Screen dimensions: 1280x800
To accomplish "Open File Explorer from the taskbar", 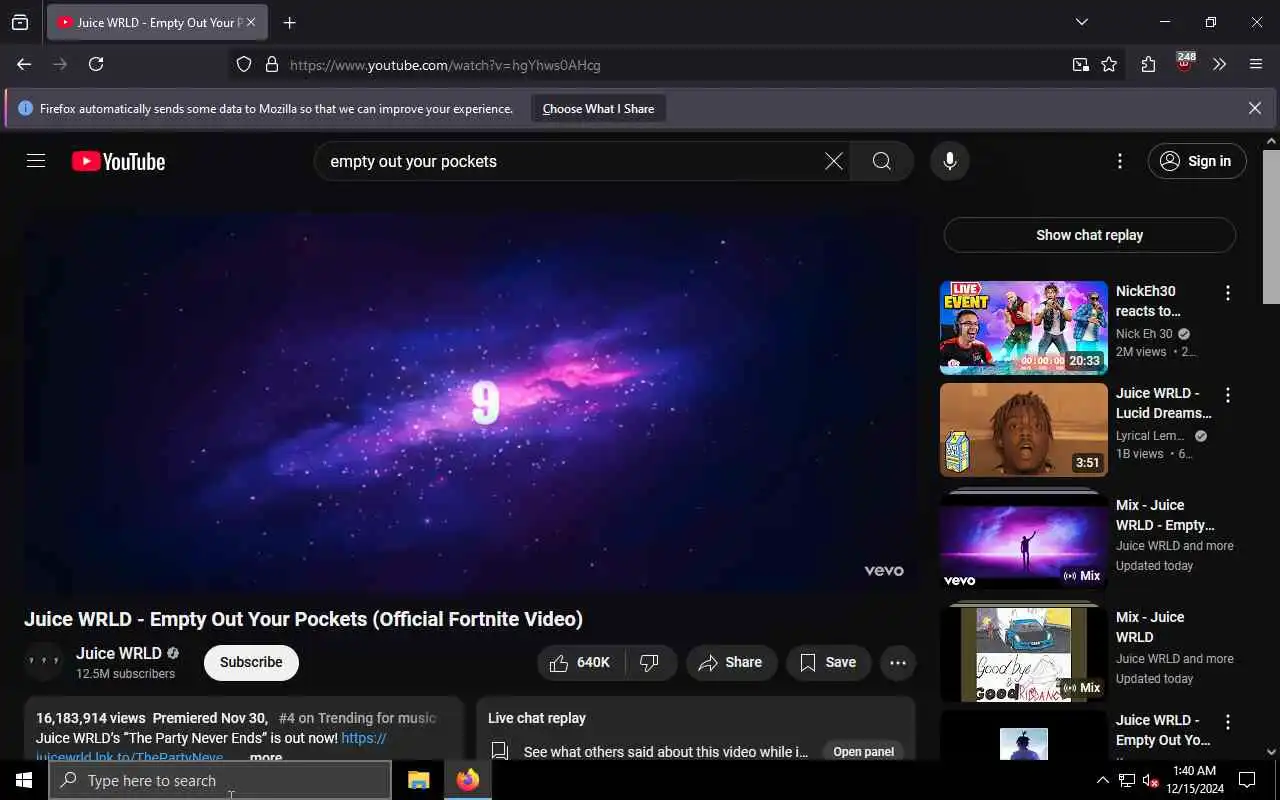I will click(x=418, y=780).
